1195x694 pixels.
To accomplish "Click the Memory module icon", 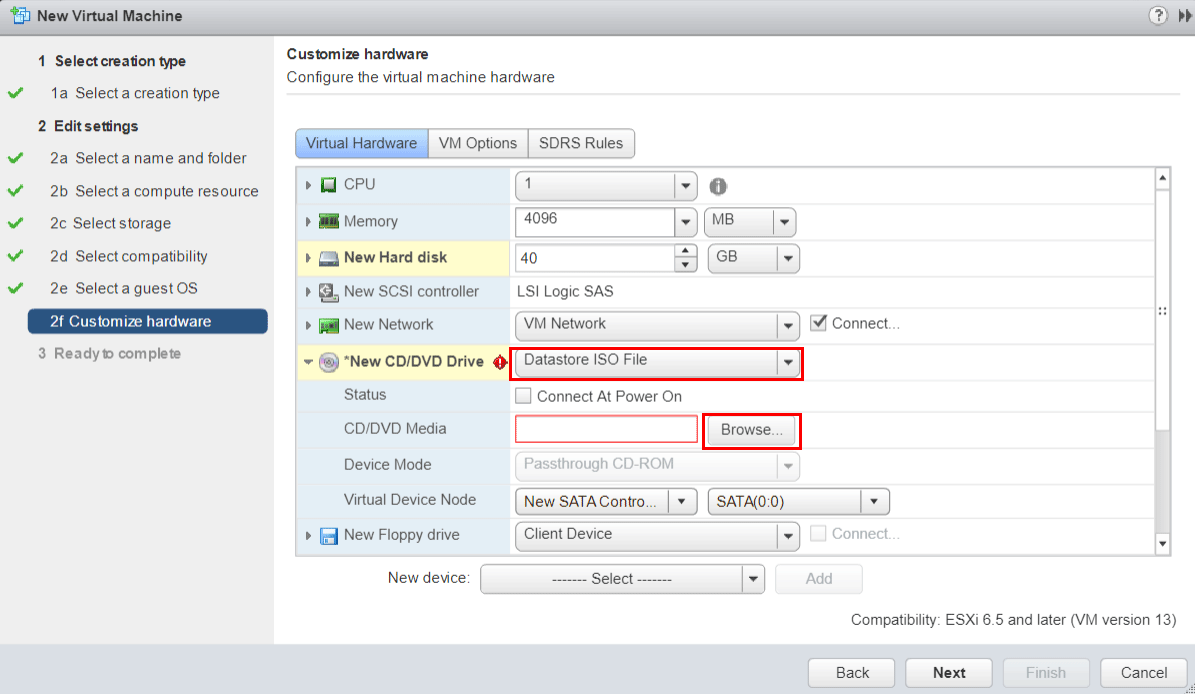I will pyautogui.click(x=328, y=222).
